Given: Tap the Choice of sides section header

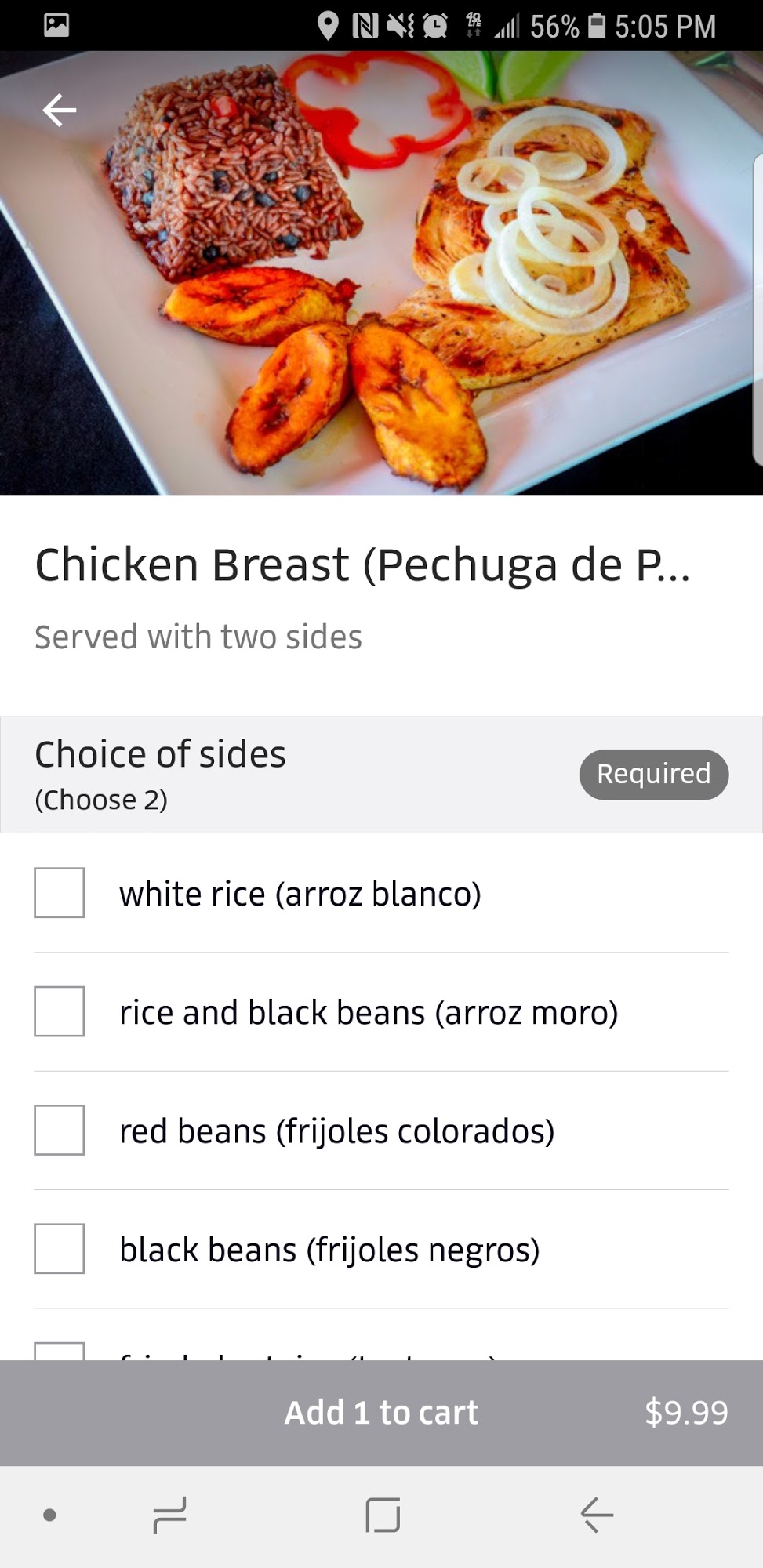Looking at the screenshot, I should tap(161, 754).
